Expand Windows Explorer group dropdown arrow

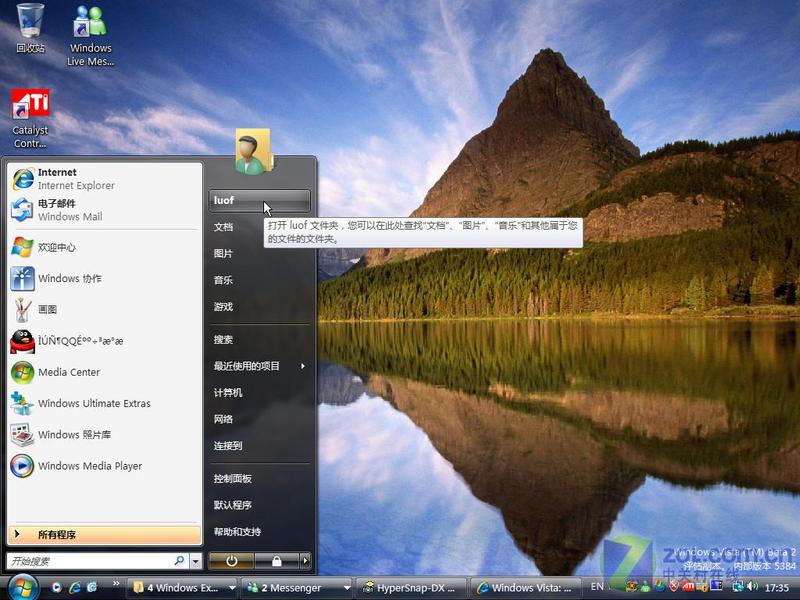tap(232, 588)
